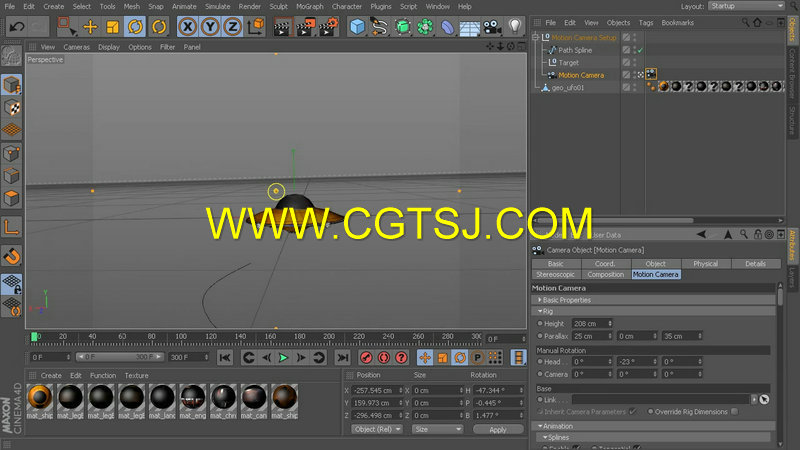The width and height of the screenshot is (800, 450).
Task: Open Link field arrow menu
Action: click(754, 399)
